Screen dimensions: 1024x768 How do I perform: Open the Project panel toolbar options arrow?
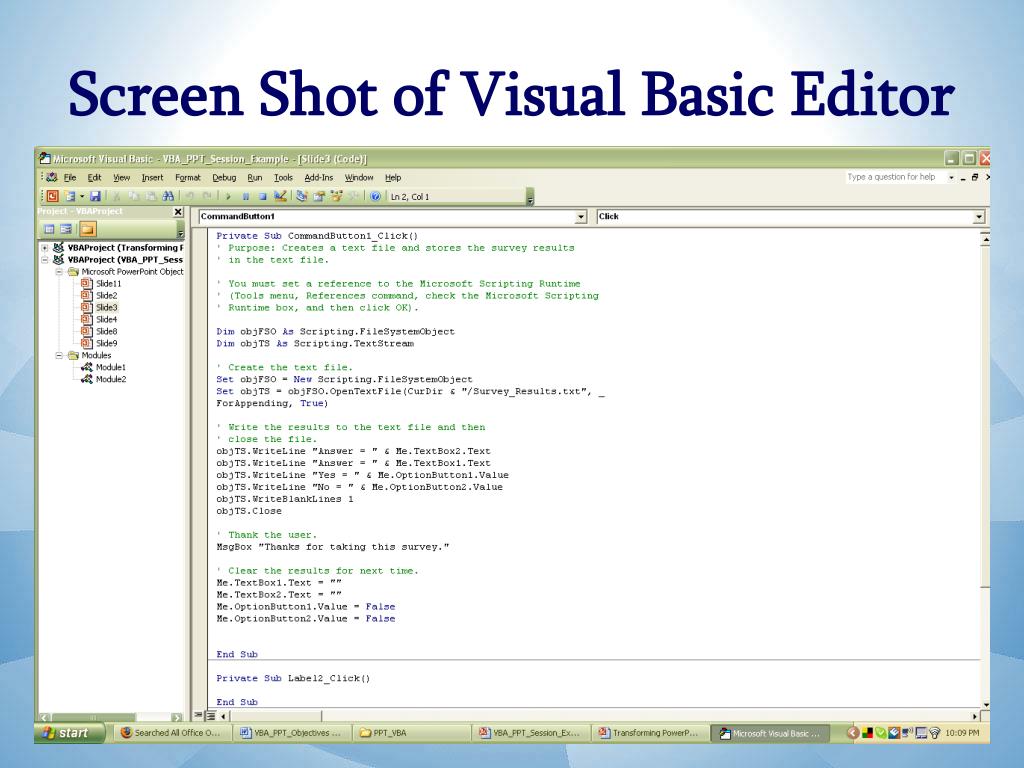[x=180, y=230]
